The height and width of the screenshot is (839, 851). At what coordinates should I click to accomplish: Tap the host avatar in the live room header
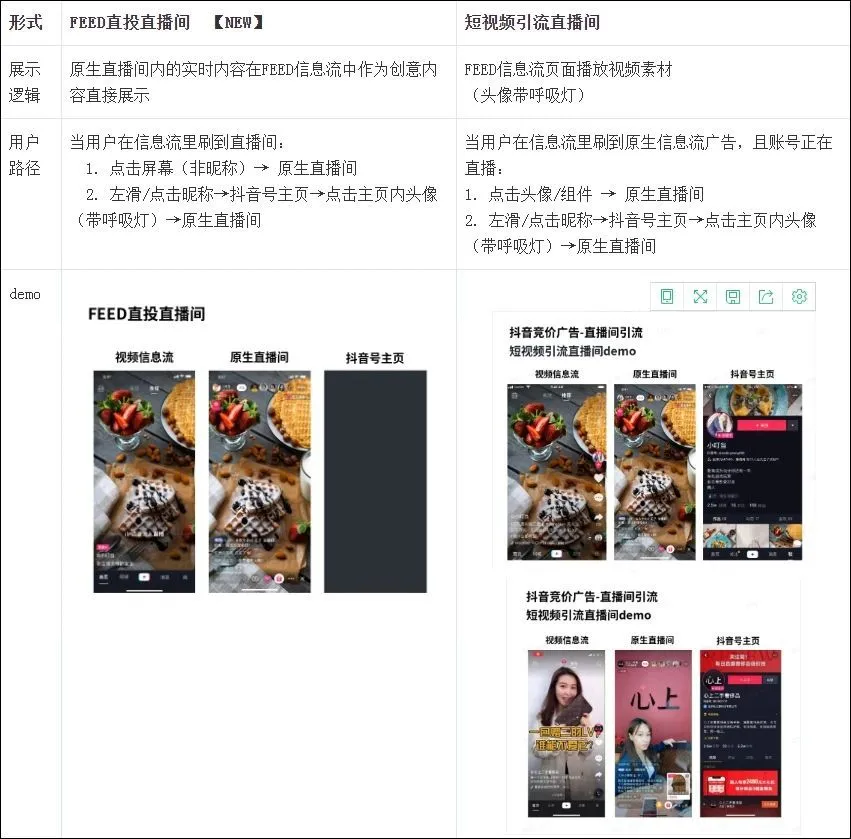(x=620, y=397)
